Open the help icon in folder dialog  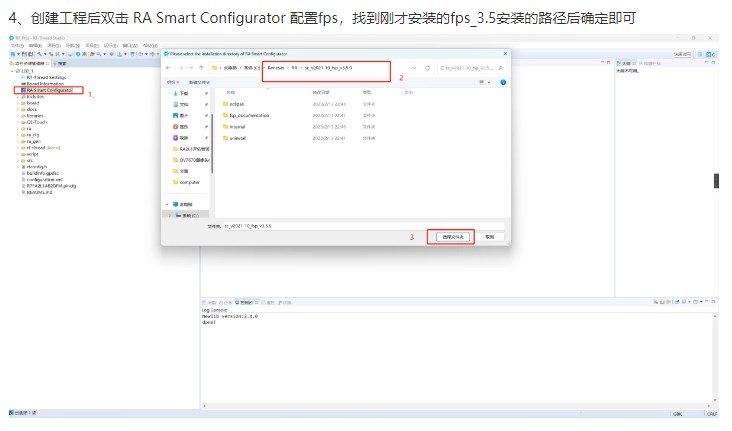click(503, 82)
